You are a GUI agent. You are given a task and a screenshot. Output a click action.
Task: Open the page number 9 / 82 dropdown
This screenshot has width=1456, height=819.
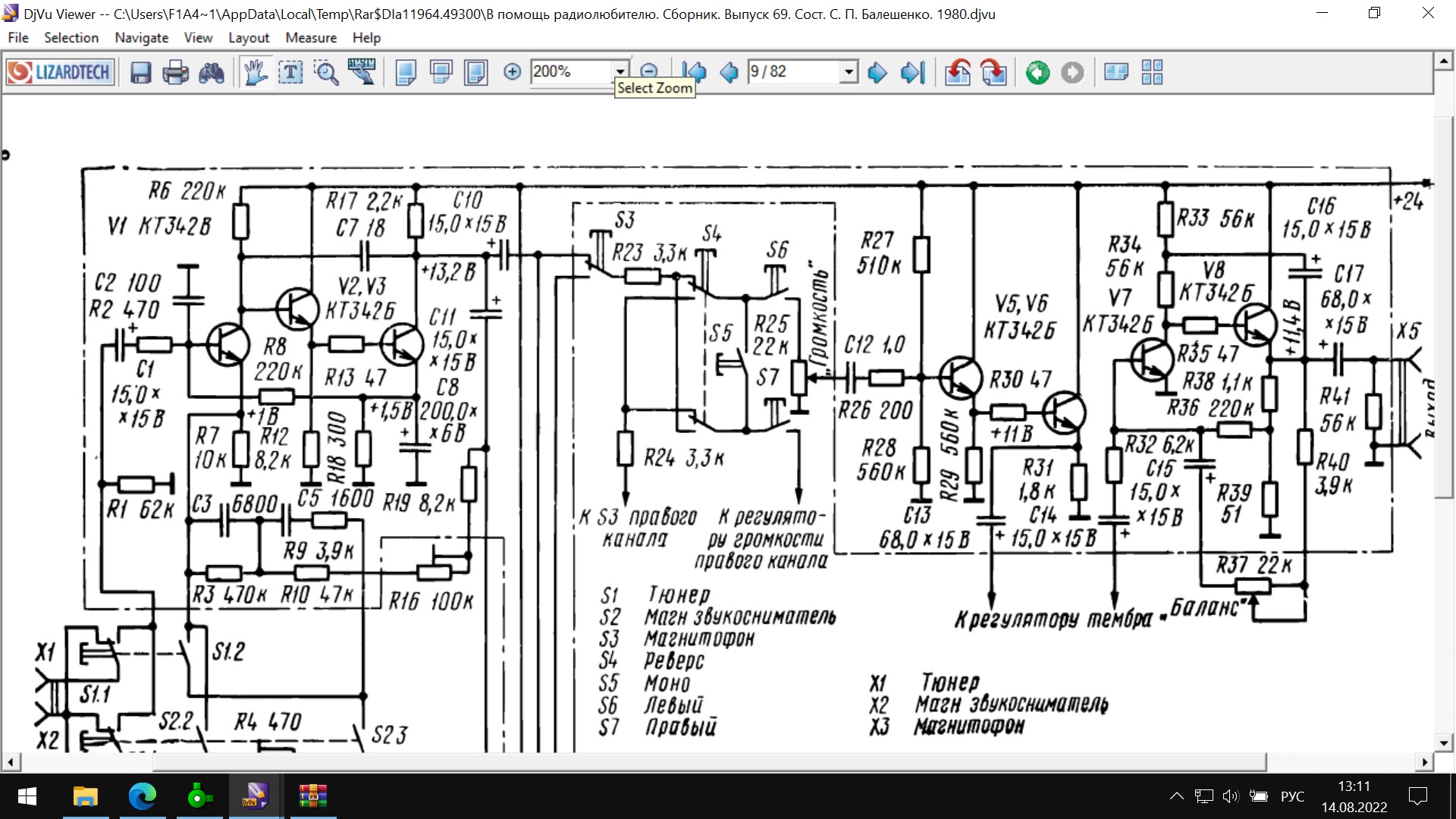click(849, 71)
